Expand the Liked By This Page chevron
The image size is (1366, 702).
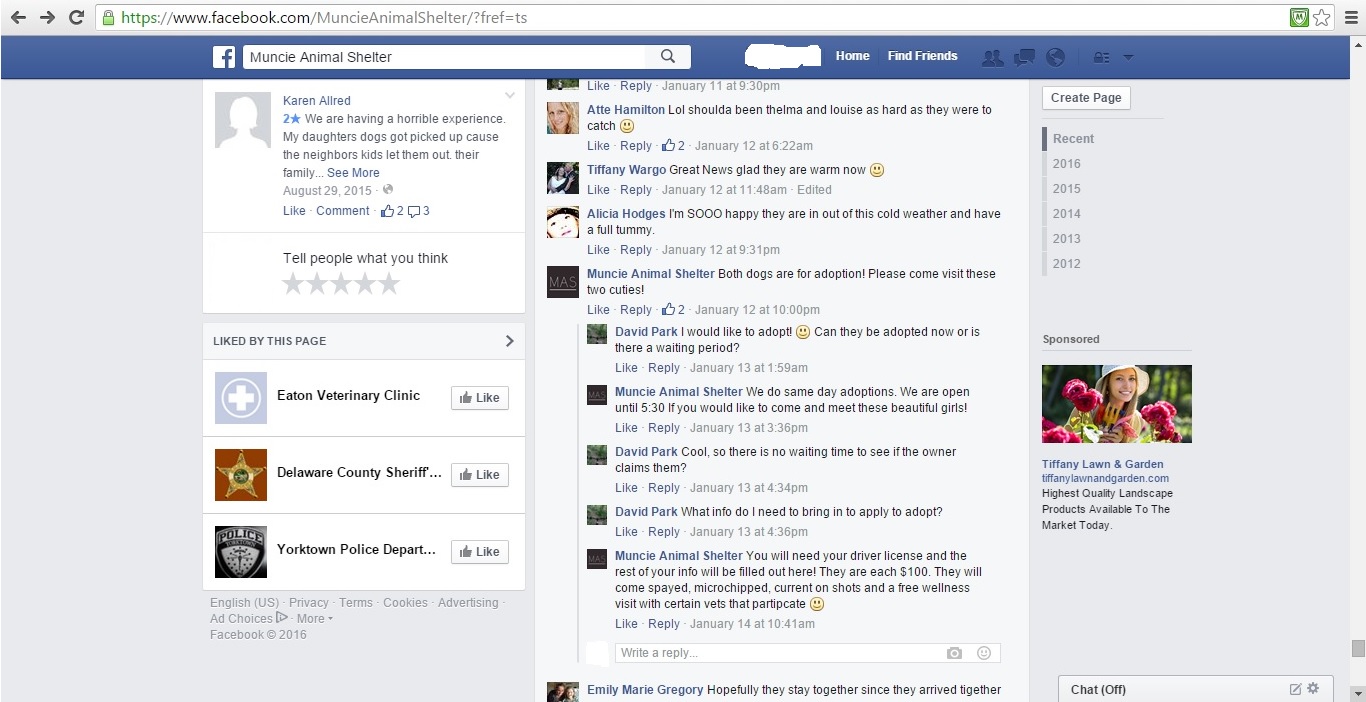point(510,341)
